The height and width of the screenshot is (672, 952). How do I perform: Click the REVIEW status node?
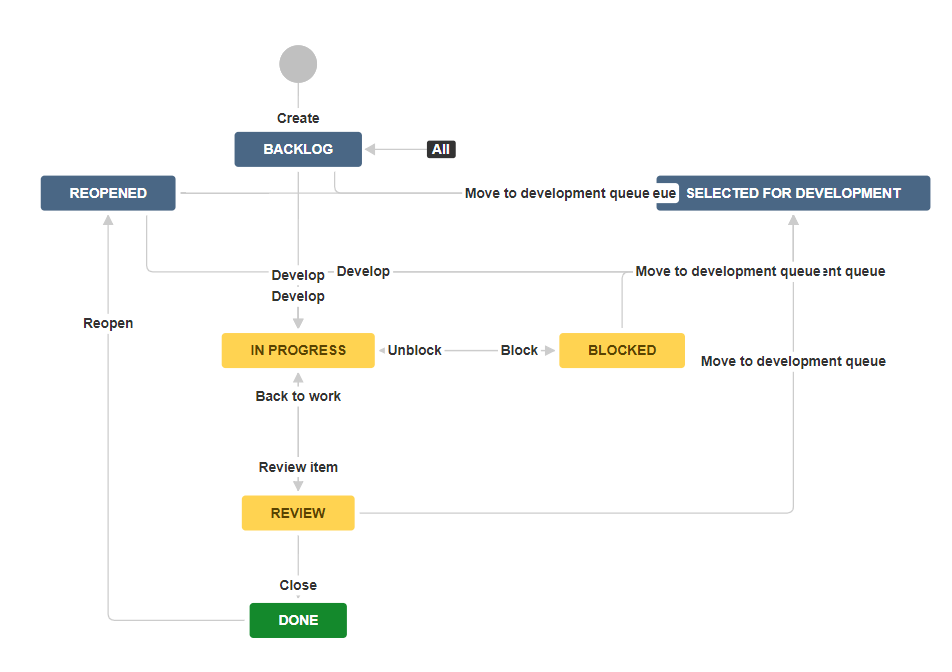point(298,512)
